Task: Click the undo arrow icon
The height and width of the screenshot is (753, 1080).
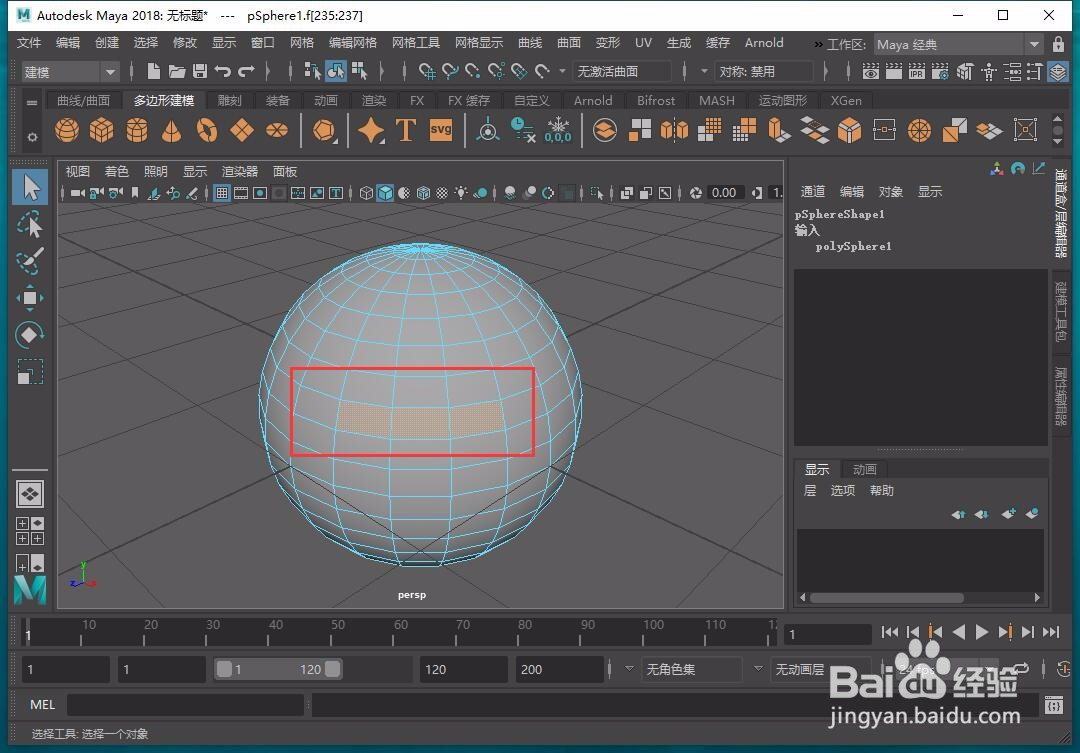Action: [x=222, y=71]
